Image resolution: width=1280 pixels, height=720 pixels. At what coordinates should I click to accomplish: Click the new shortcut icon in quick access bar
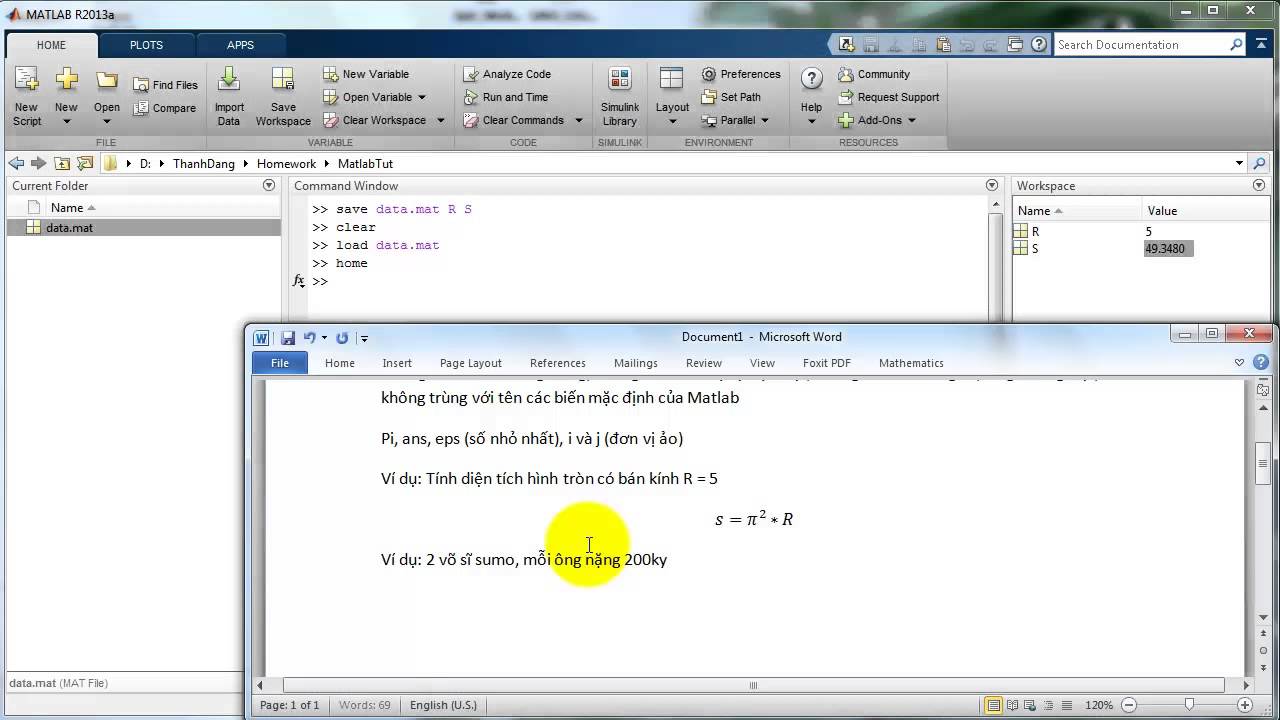coord(846,44)
